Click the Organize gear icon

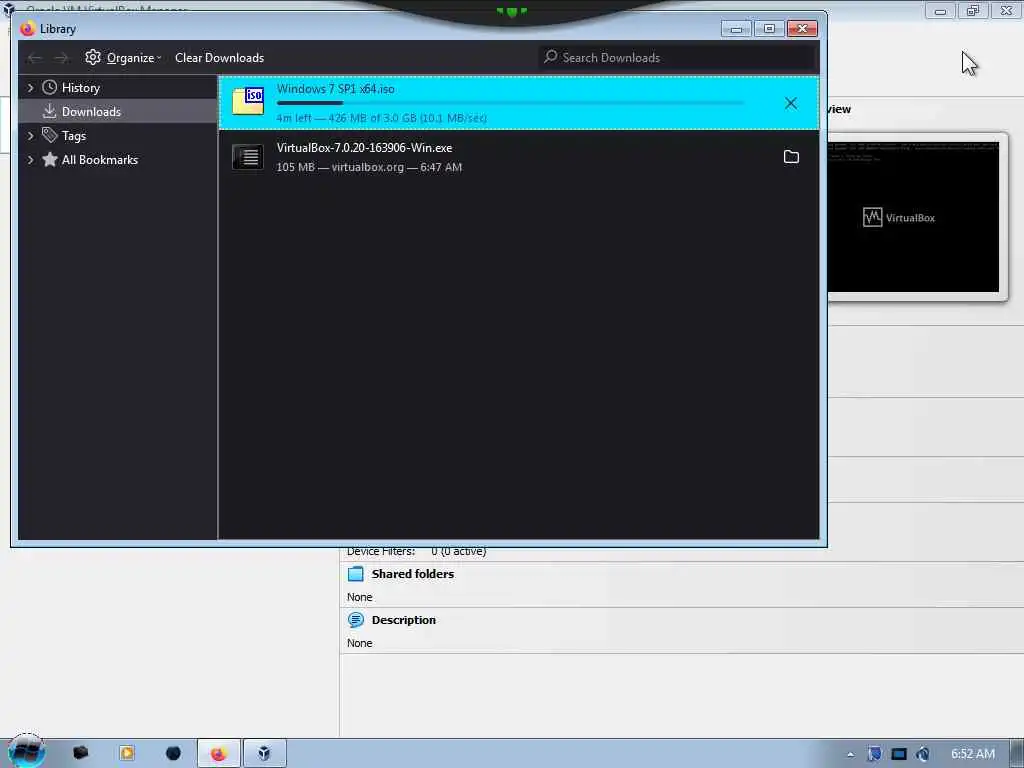coord(93,57)
